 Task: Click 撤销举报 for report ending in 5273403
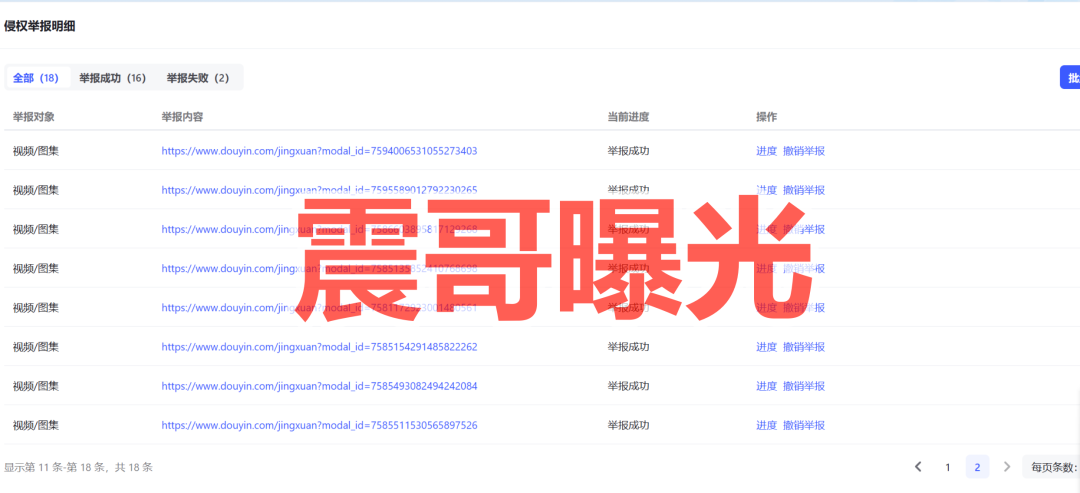click(x=804, y=151)
